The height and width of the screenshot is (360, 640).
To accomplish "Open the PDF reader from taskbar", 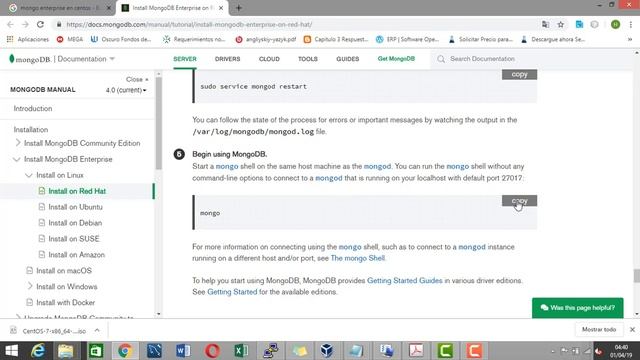I will [x=416, y=351].
